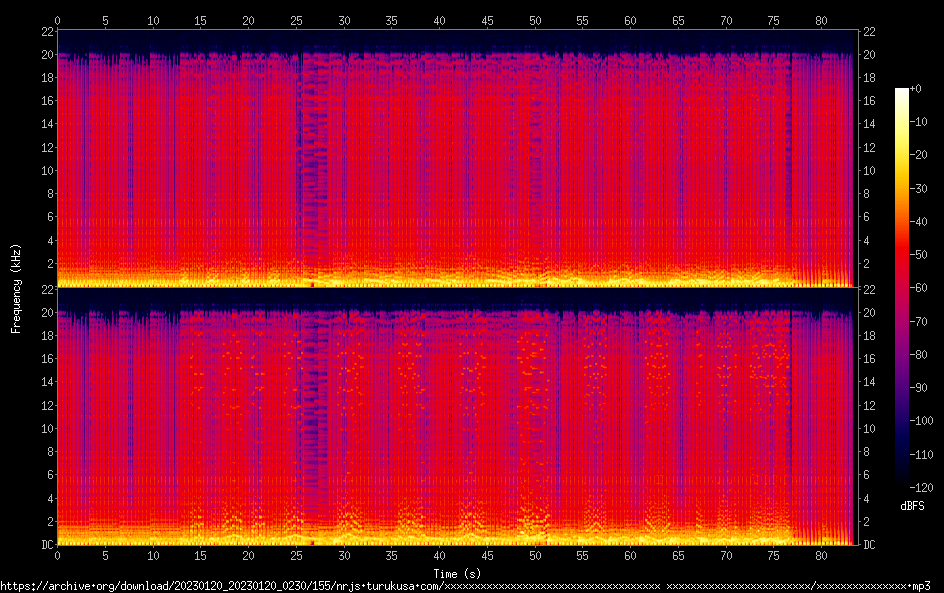Image resolution: width=944 pixels, height=593 pixels.
Task: Click the 10 kHz label right of lower channel
Action: click(869, 428)
